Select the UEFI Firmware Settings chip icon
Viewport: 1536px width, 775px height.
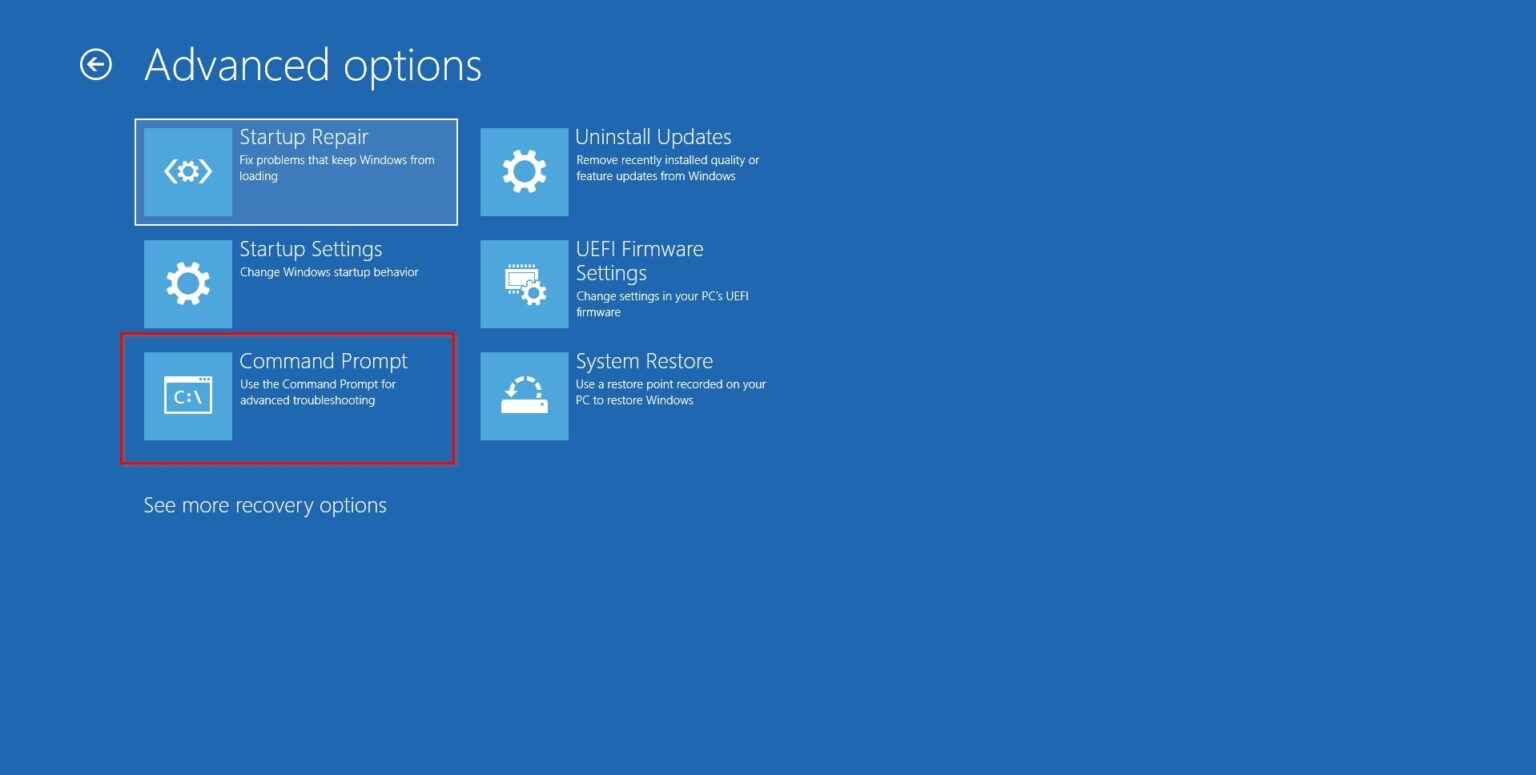524,283
